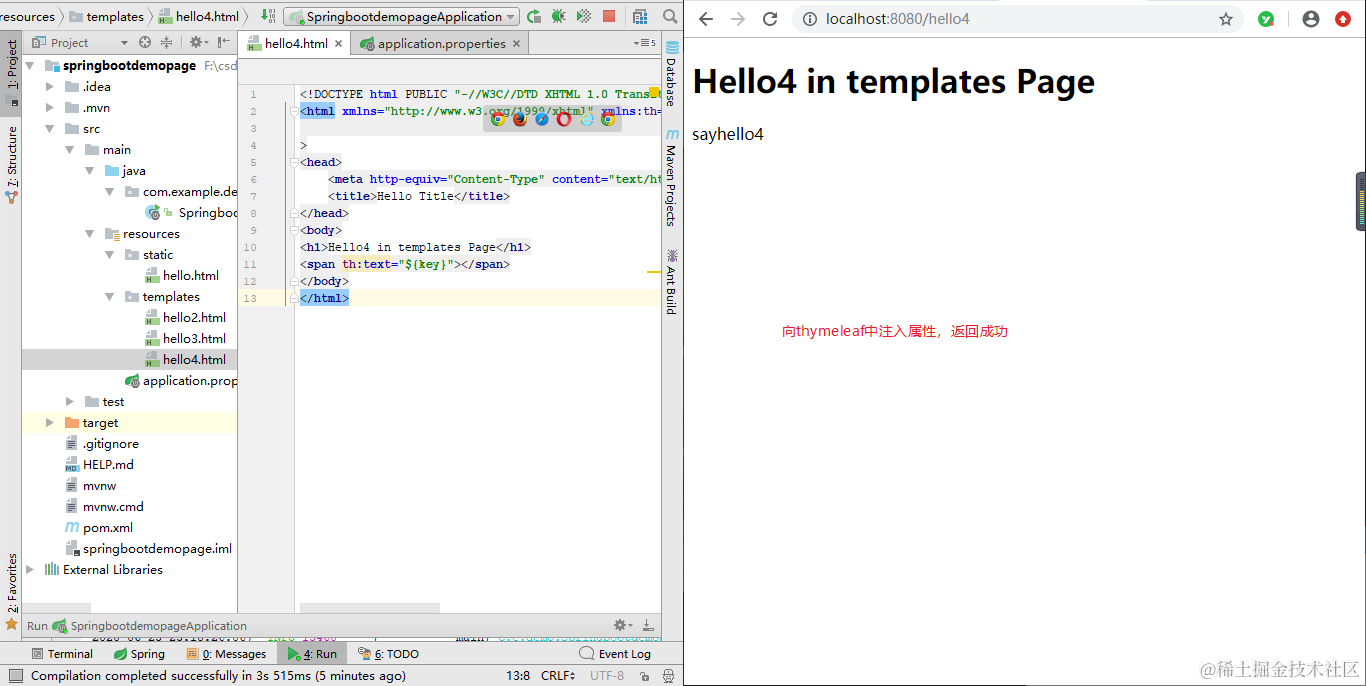Open Ant Build side tool window
Screen dimensions: 1366x686
pos(671,281)
